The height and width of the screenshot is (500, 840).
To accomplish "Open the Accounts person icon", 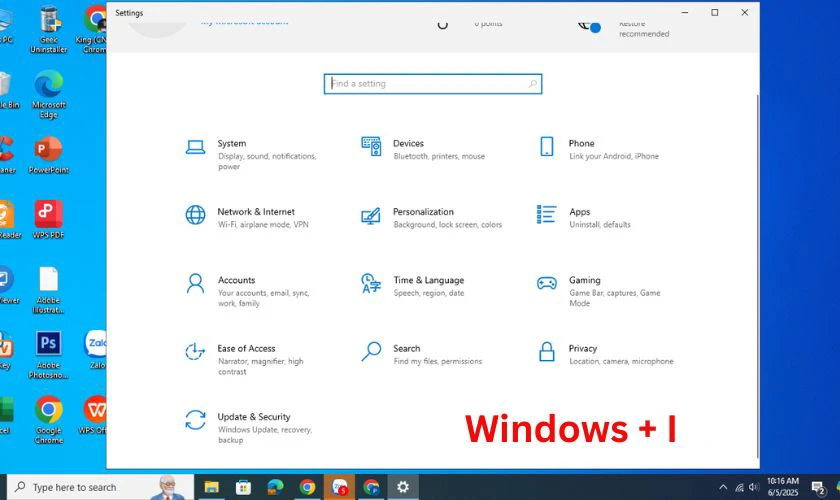I will [x=195, y=283].
